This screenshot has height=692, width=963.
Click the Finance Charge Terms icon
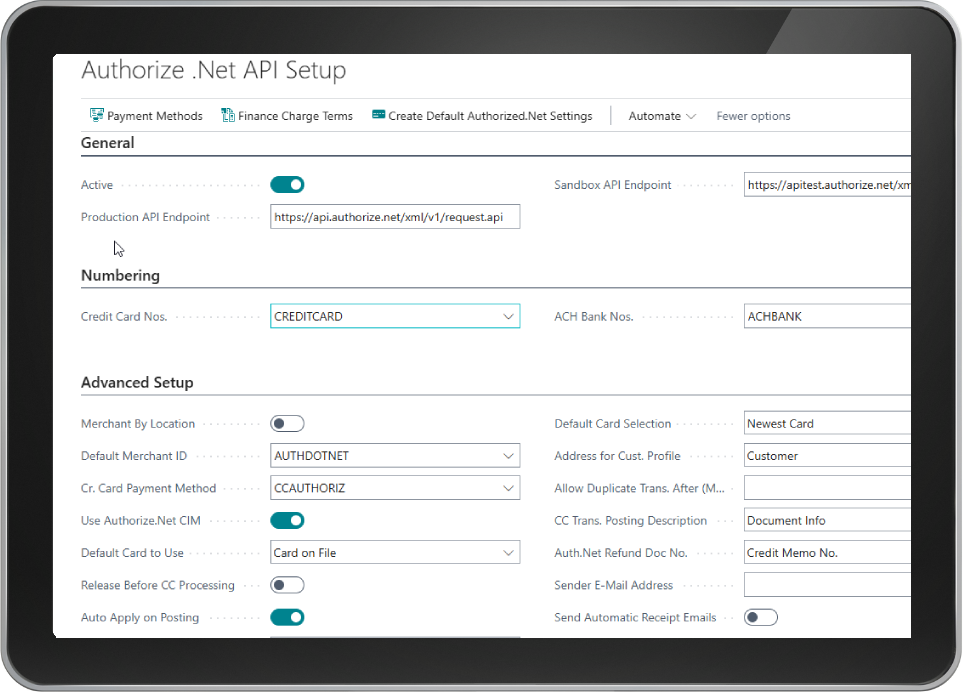click(228, 115)
